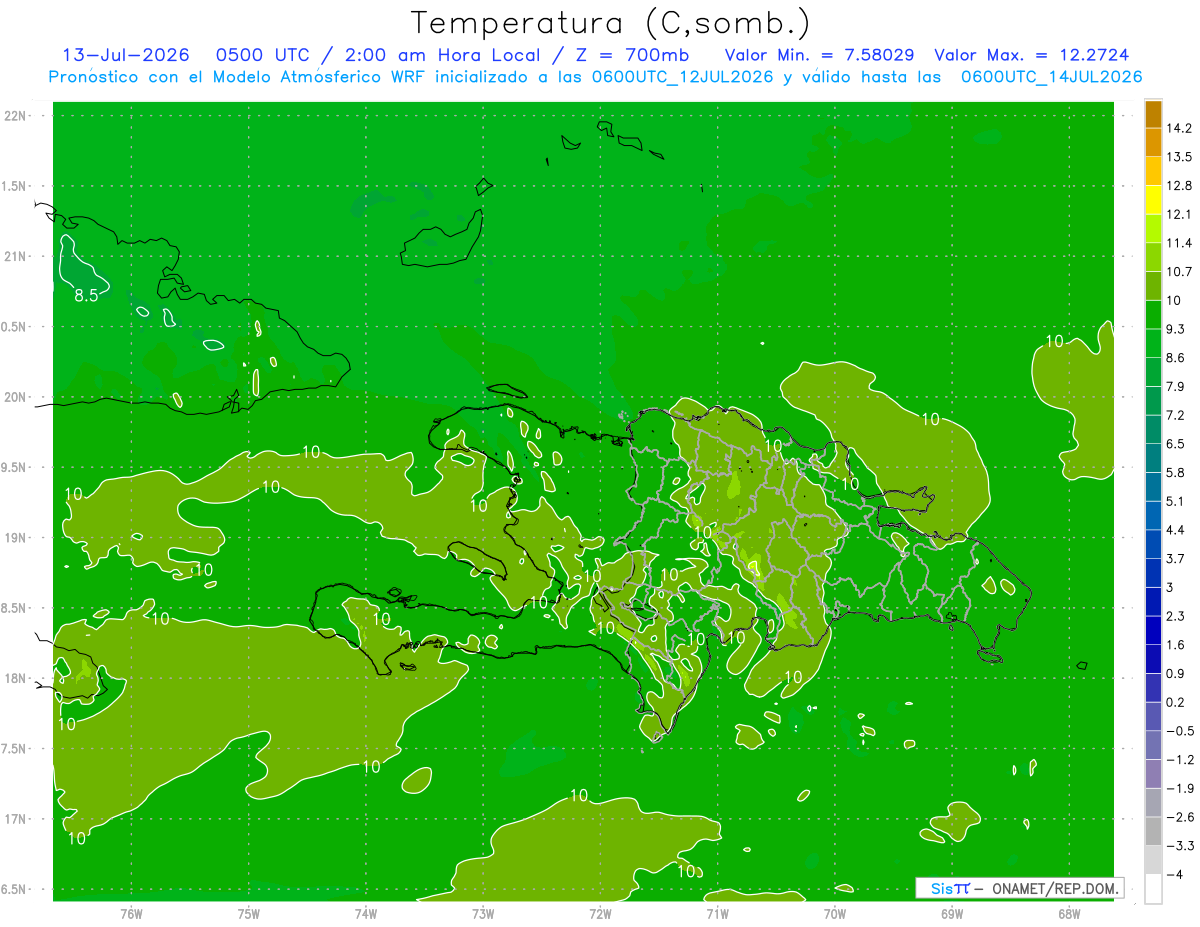Click the colorbar label '2.3'

(x=1177, y=616)
